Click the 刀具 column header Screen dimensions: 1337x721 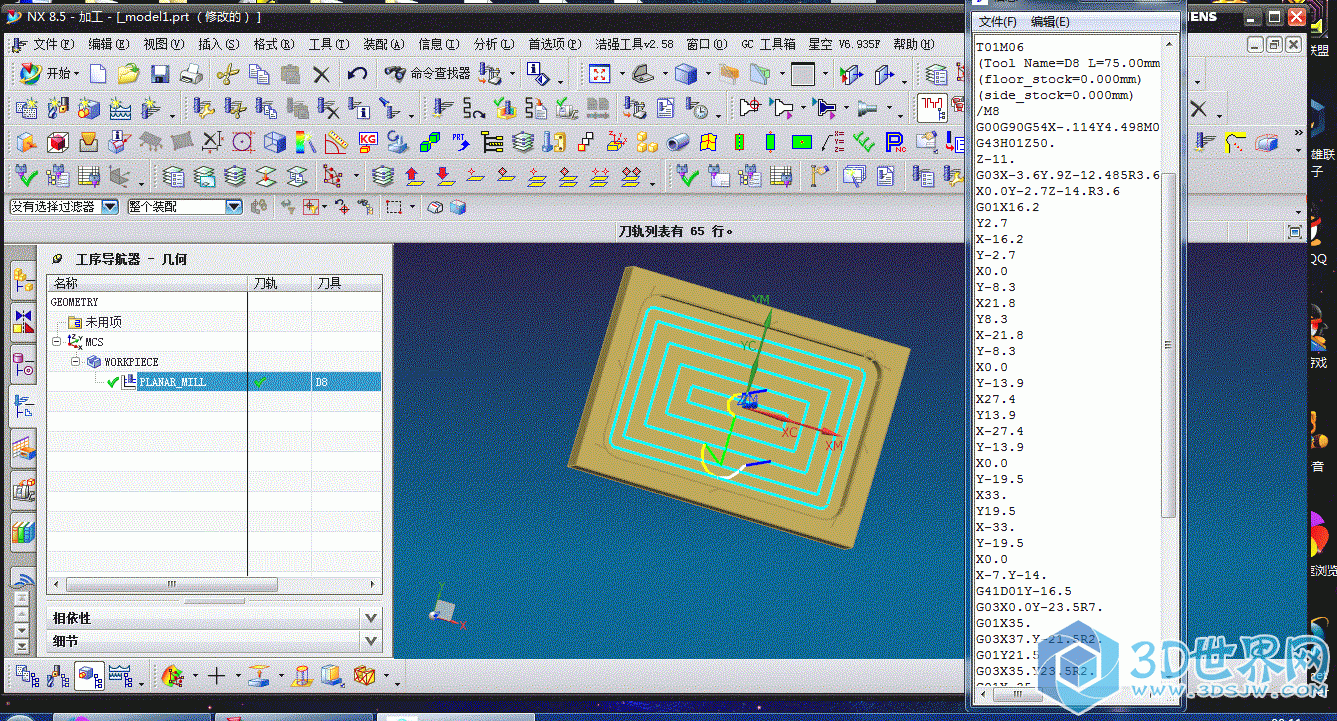coord(346,283)
